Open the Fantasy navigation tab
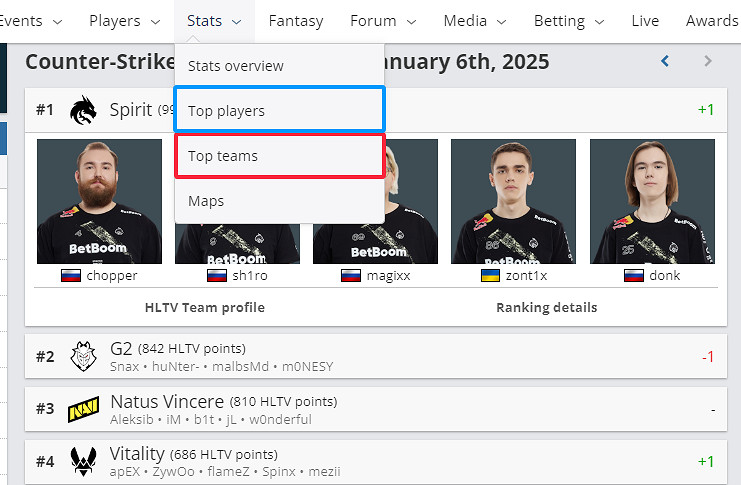741x485 pixels. pos(296,20)
